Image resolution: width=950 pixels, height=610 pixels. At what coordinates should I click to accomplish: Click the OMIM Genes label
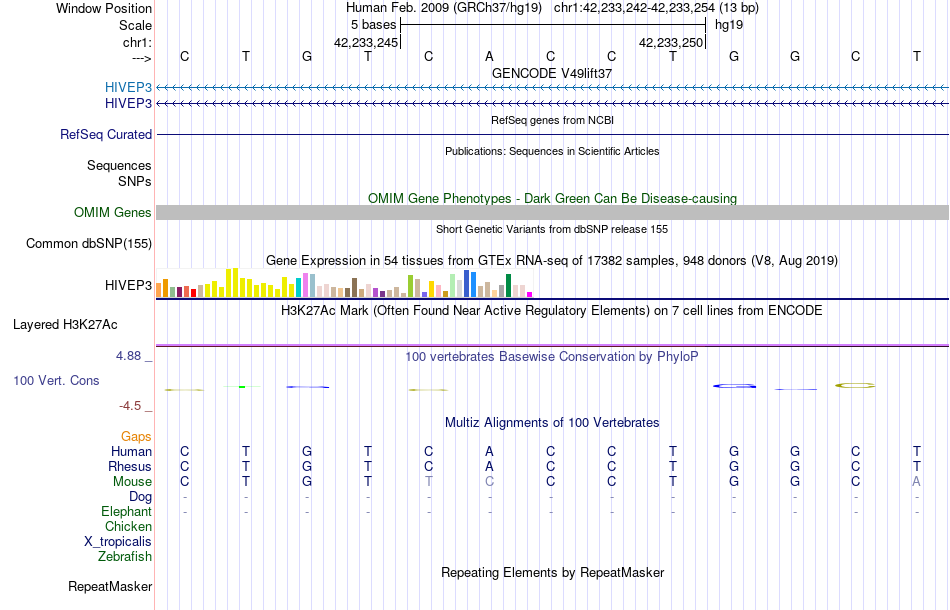click(113, 213)
